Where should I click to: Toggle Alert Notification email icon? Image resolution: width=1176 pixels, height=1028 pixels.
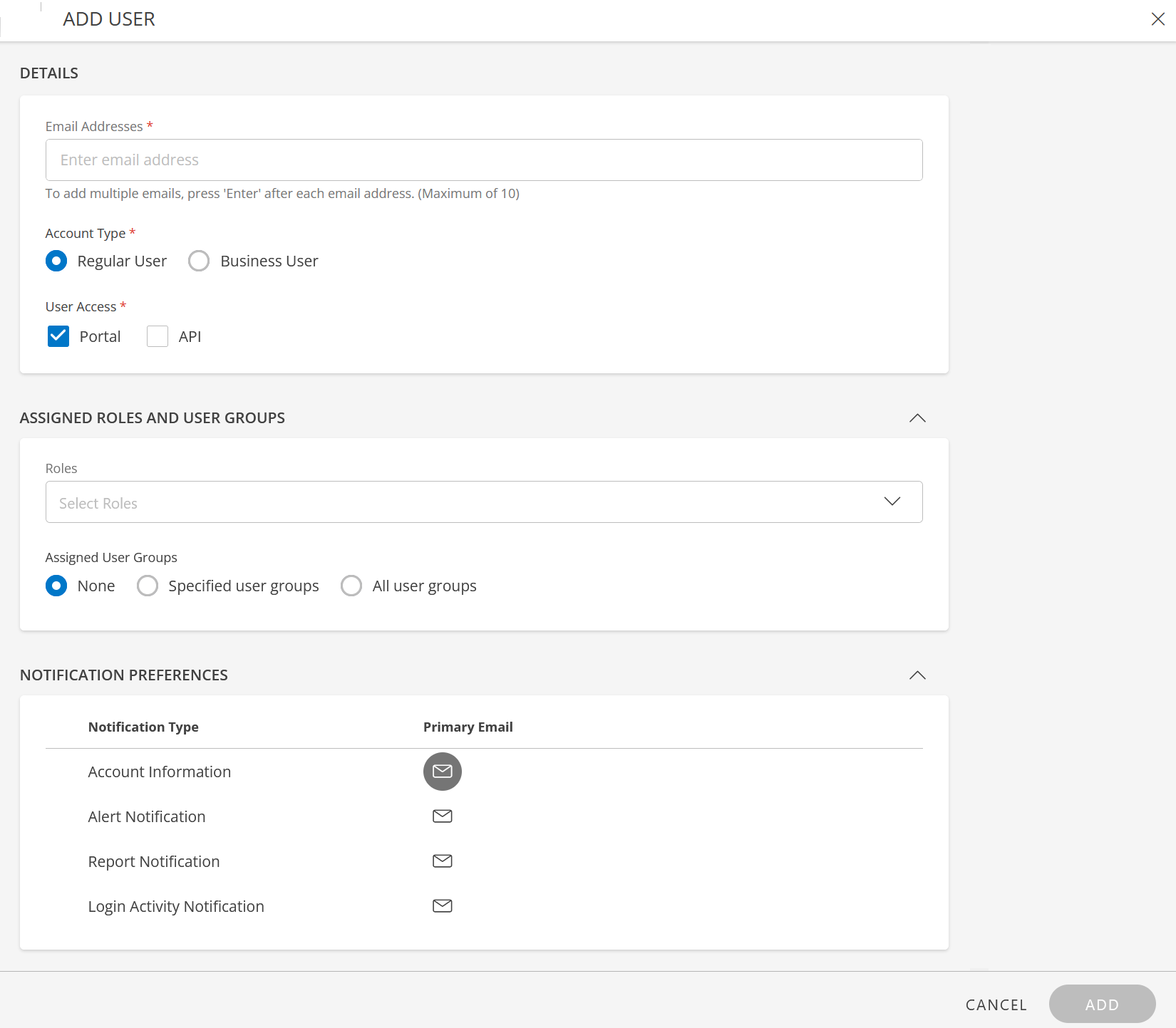tap(442, 816)
